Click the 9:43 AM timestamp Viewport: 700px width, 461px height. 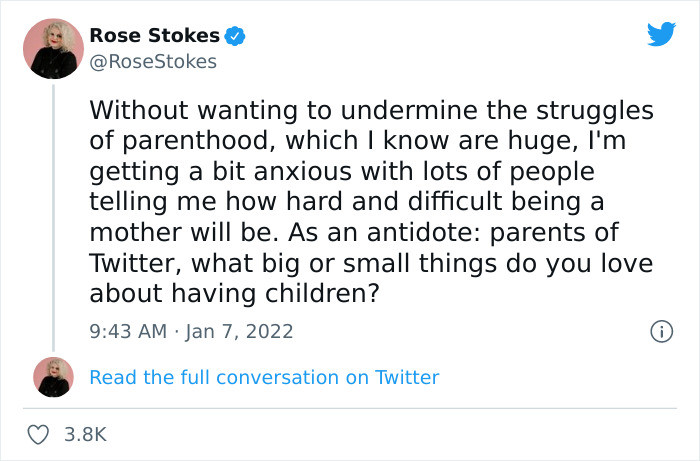click(127, 330)
